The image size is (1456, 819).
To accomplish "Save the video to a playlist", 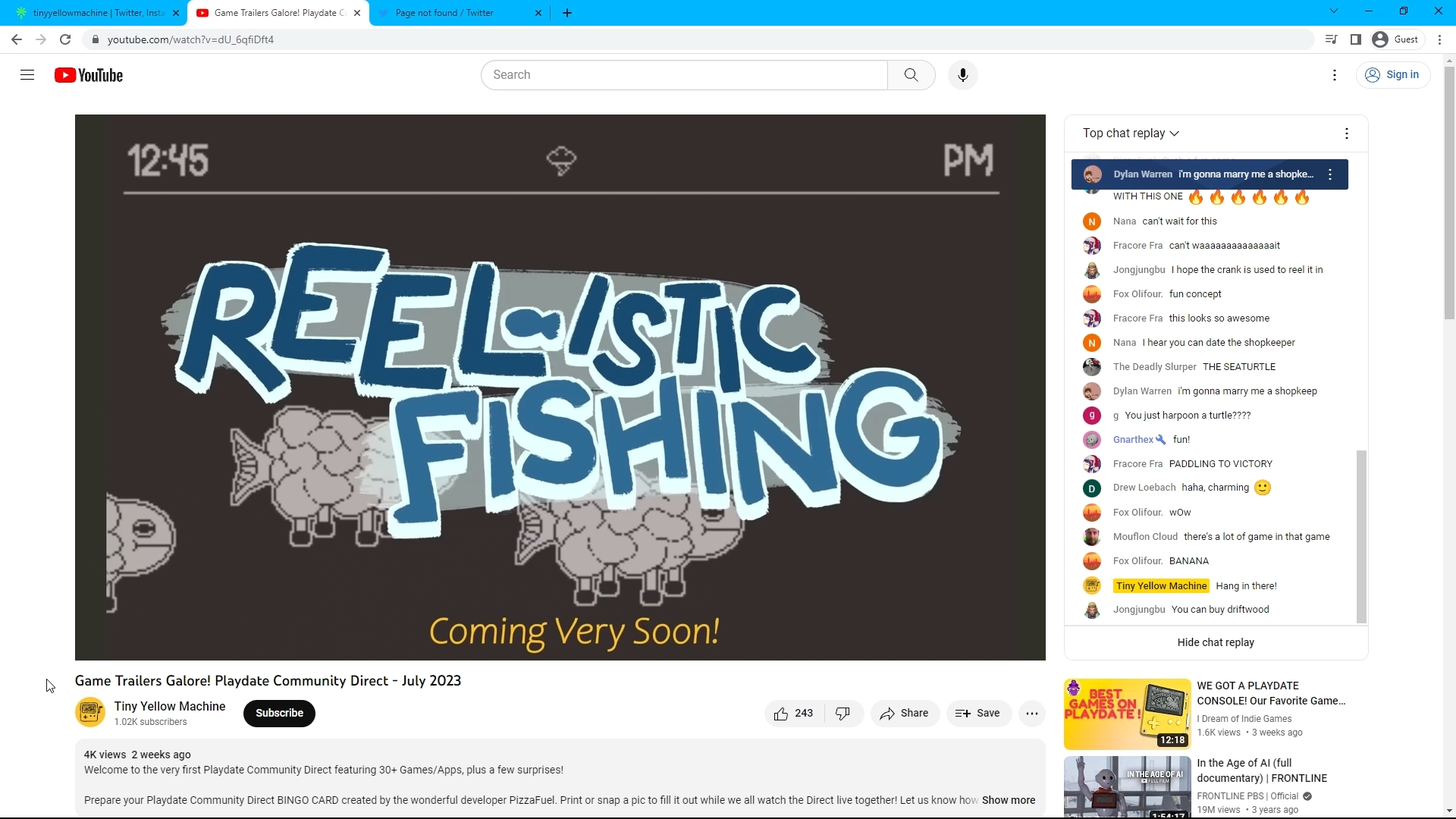I will (978, 714).
